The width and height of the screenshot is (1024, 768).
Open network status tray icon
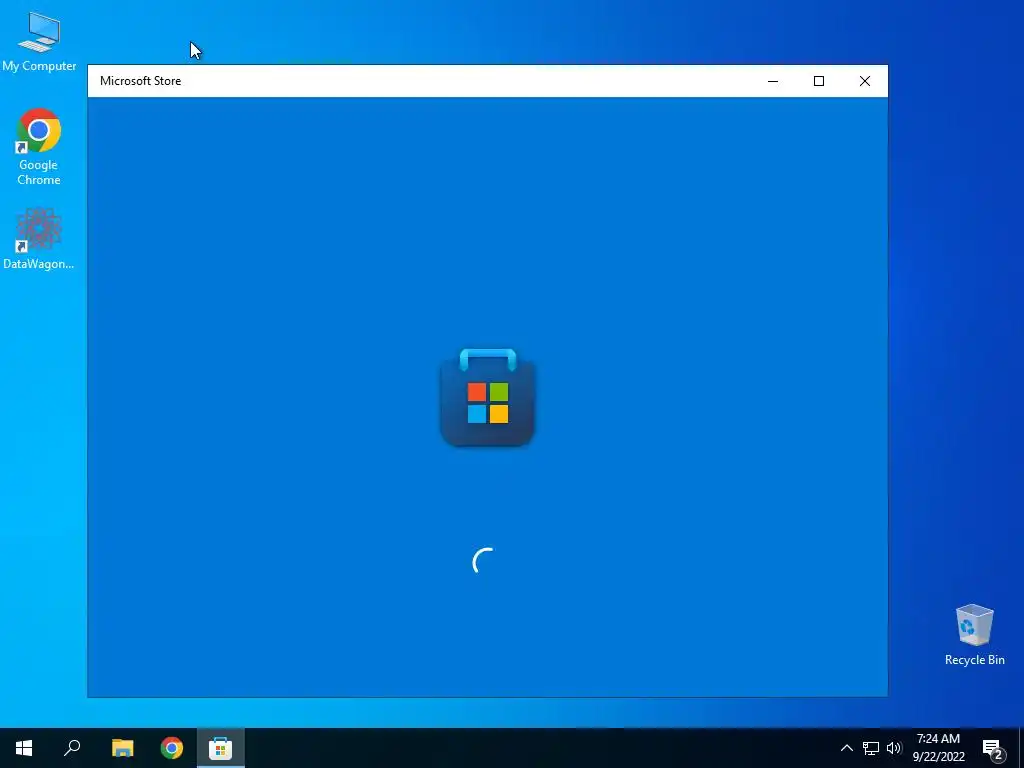click(x=871, y=748)
